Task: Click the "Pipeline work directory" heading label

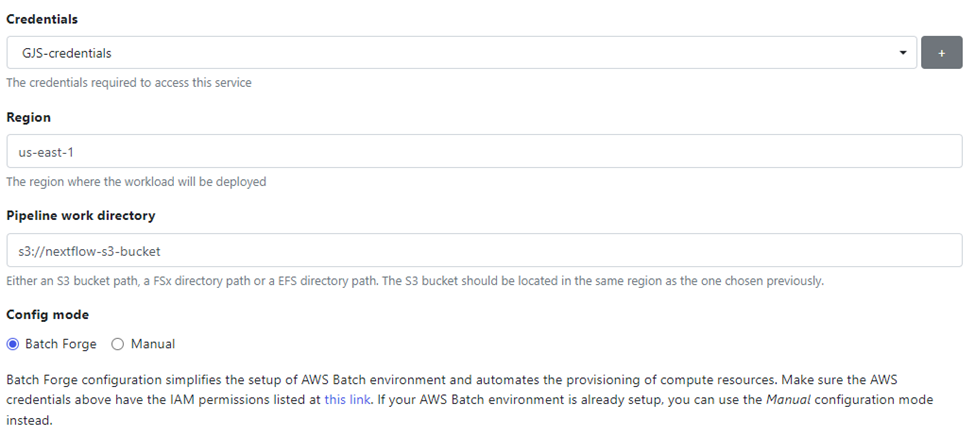Action: point(81,215)
